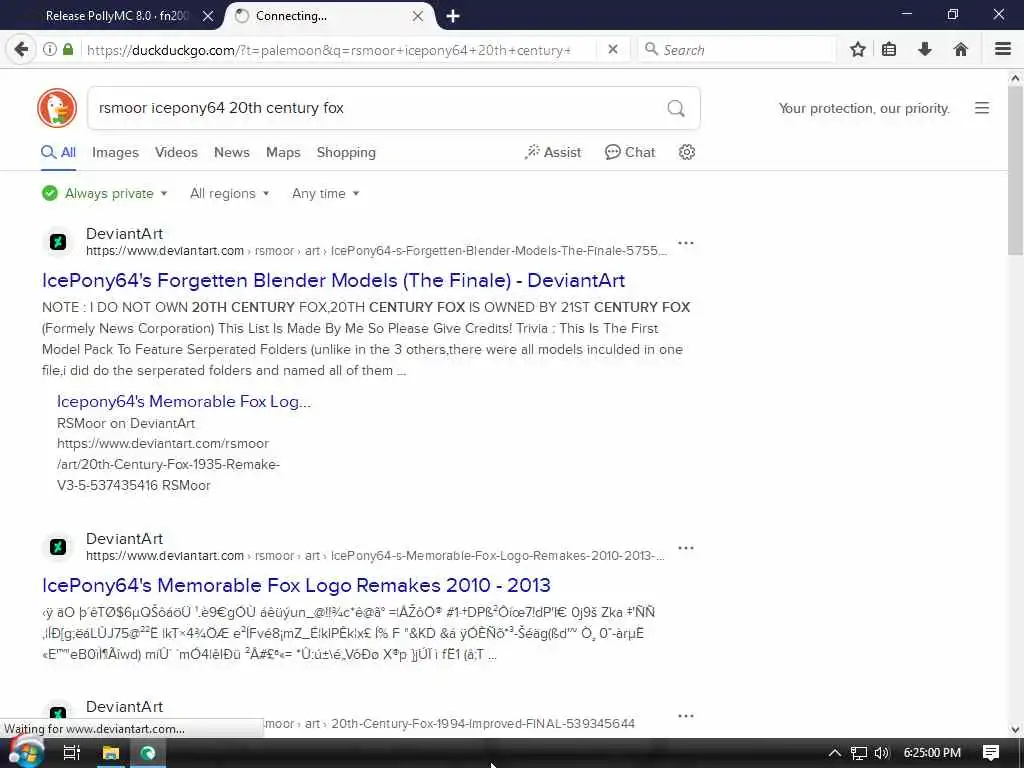
Task: Click the DuckDuckGo duck logo
Action: 57,108
